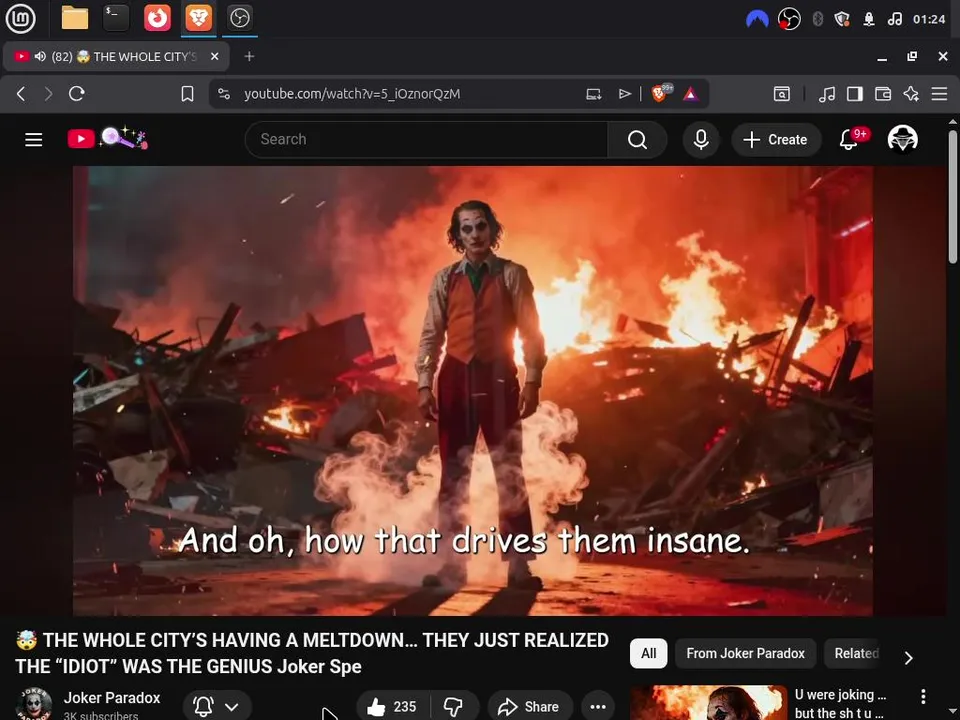The image size is (960, 720).
Task: Show the calendar from the 01:24 clock
Action: [x=929, y=20]
